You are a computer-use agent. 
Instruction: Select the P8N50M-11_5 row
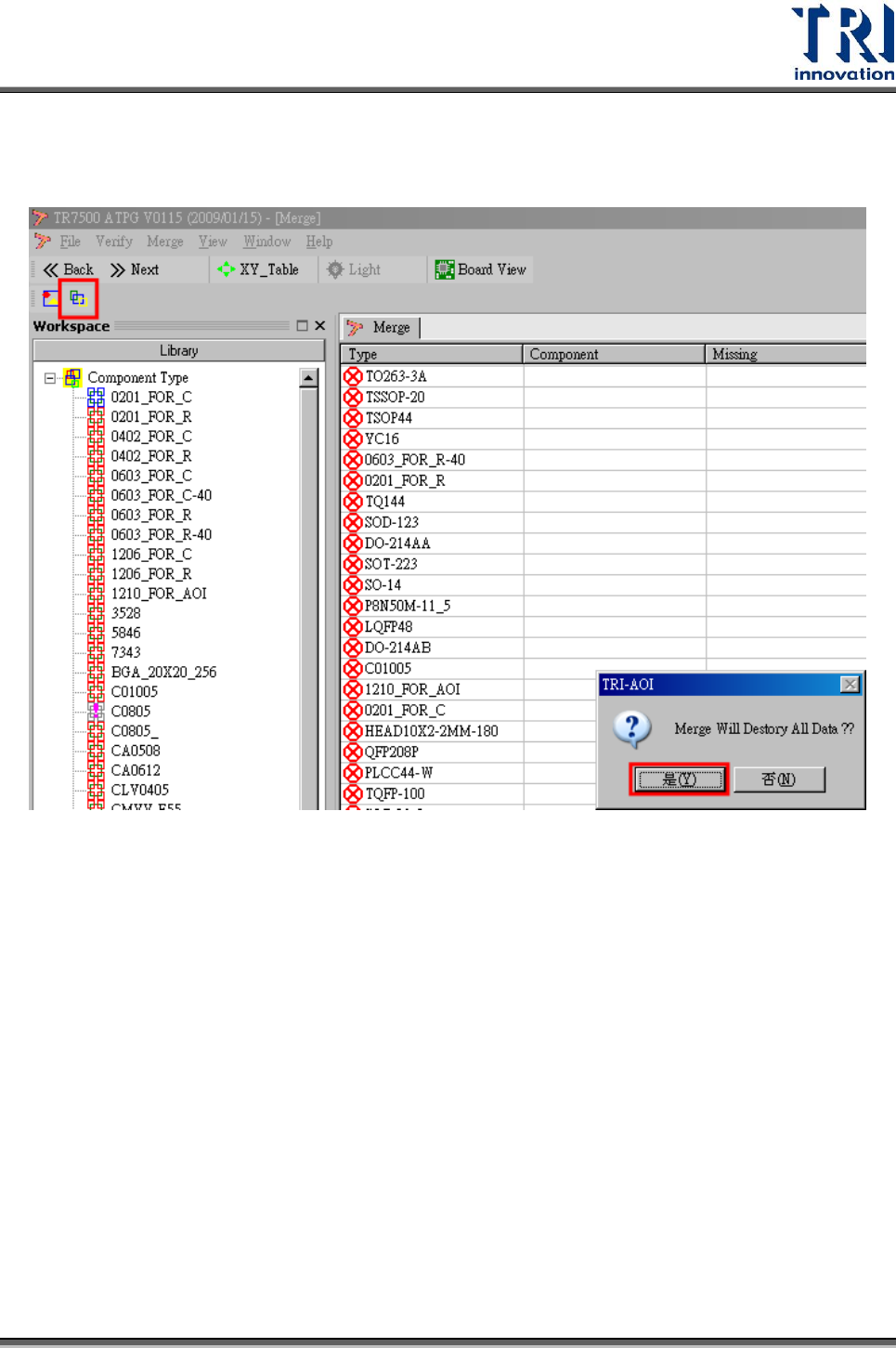click(604, 606)
